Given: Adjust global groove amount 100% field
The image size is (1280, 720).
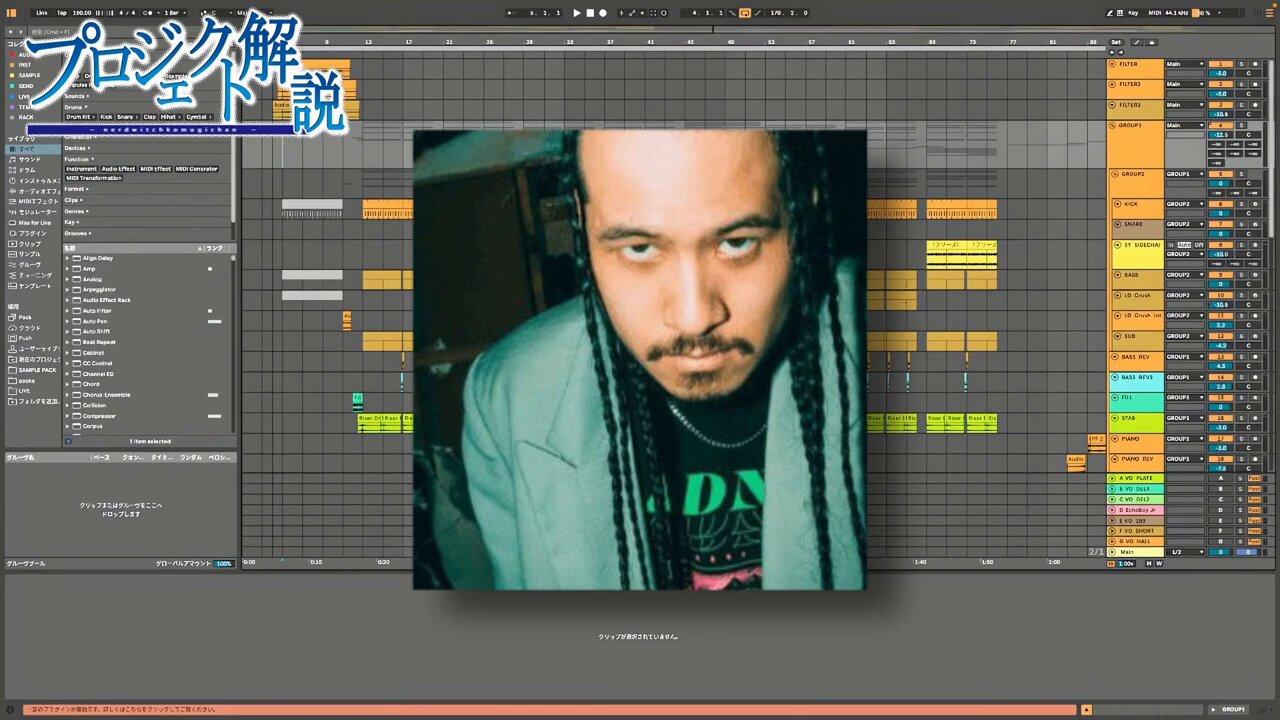Looking at the screenshot, I should pos(224,563).
